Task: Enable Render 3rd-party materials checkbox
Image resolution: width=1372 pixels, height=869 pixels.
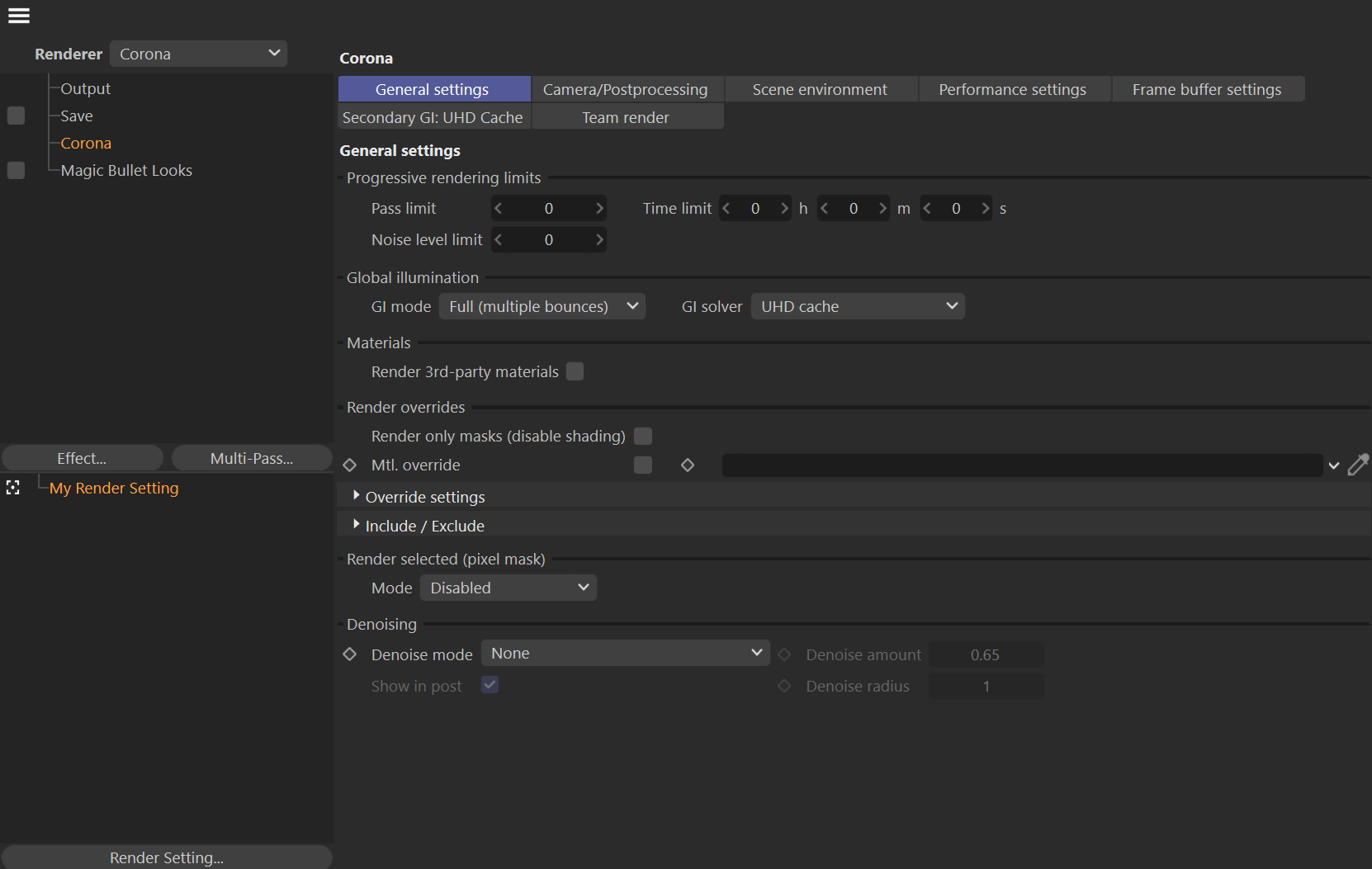Action: (575, 371)
